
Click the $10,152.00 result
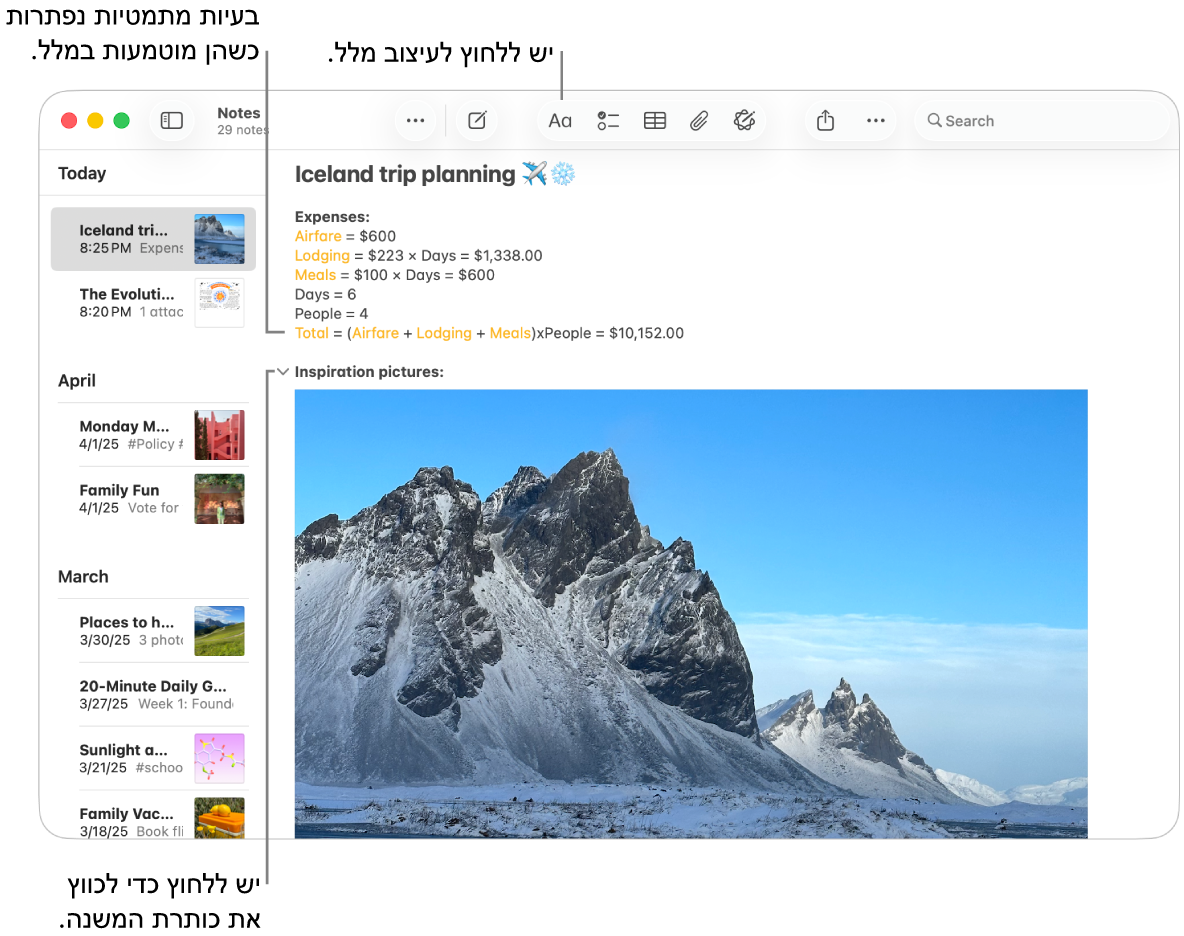[x=646, y=333]
